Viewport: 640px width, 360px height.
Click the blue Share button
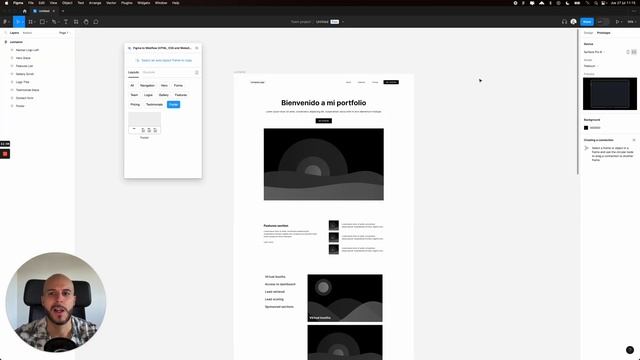pos(587,22)
